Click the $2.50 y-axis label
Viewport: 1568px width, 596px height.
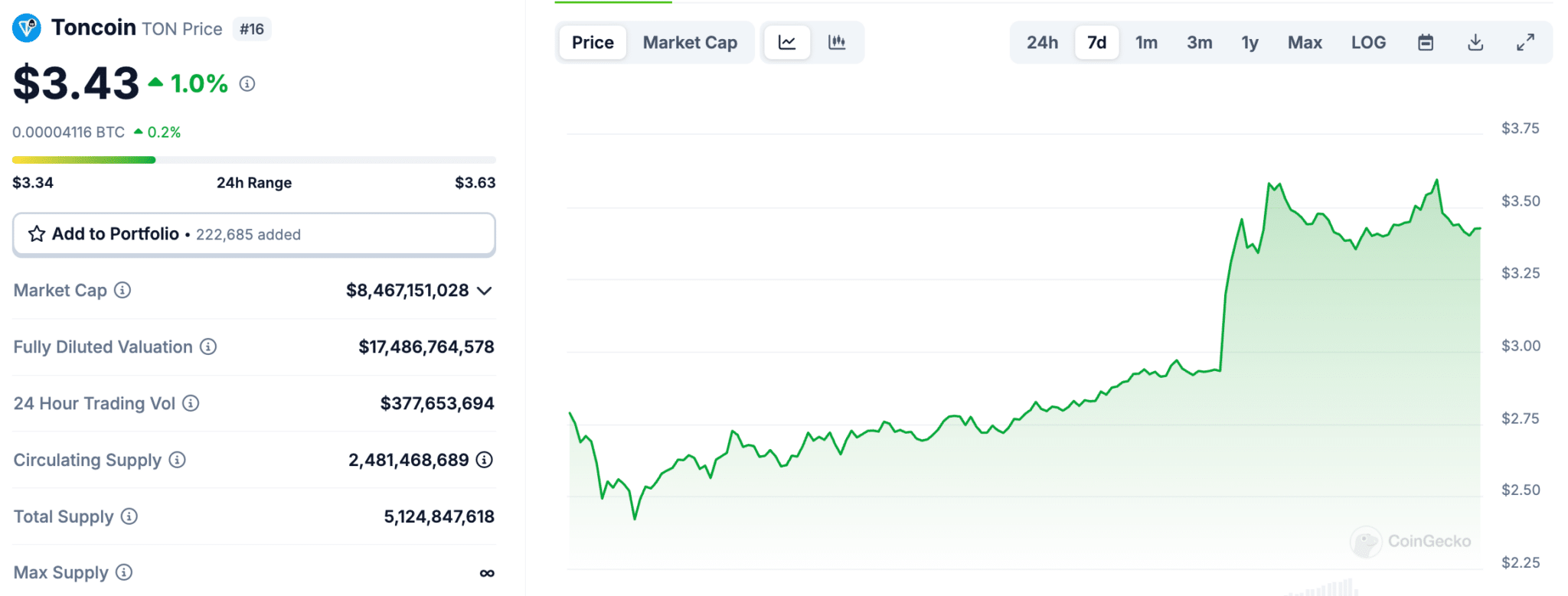[x=1520, y=490]
